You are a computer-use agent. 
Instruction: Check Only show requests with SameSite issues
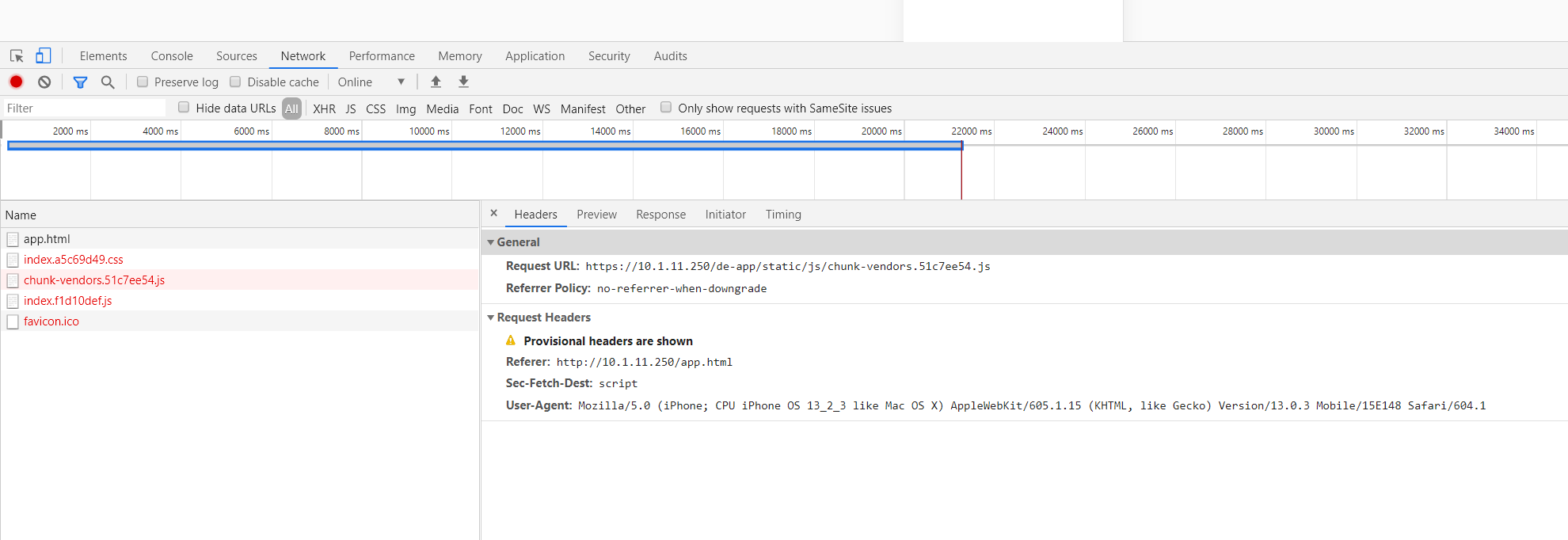[666, 107]
